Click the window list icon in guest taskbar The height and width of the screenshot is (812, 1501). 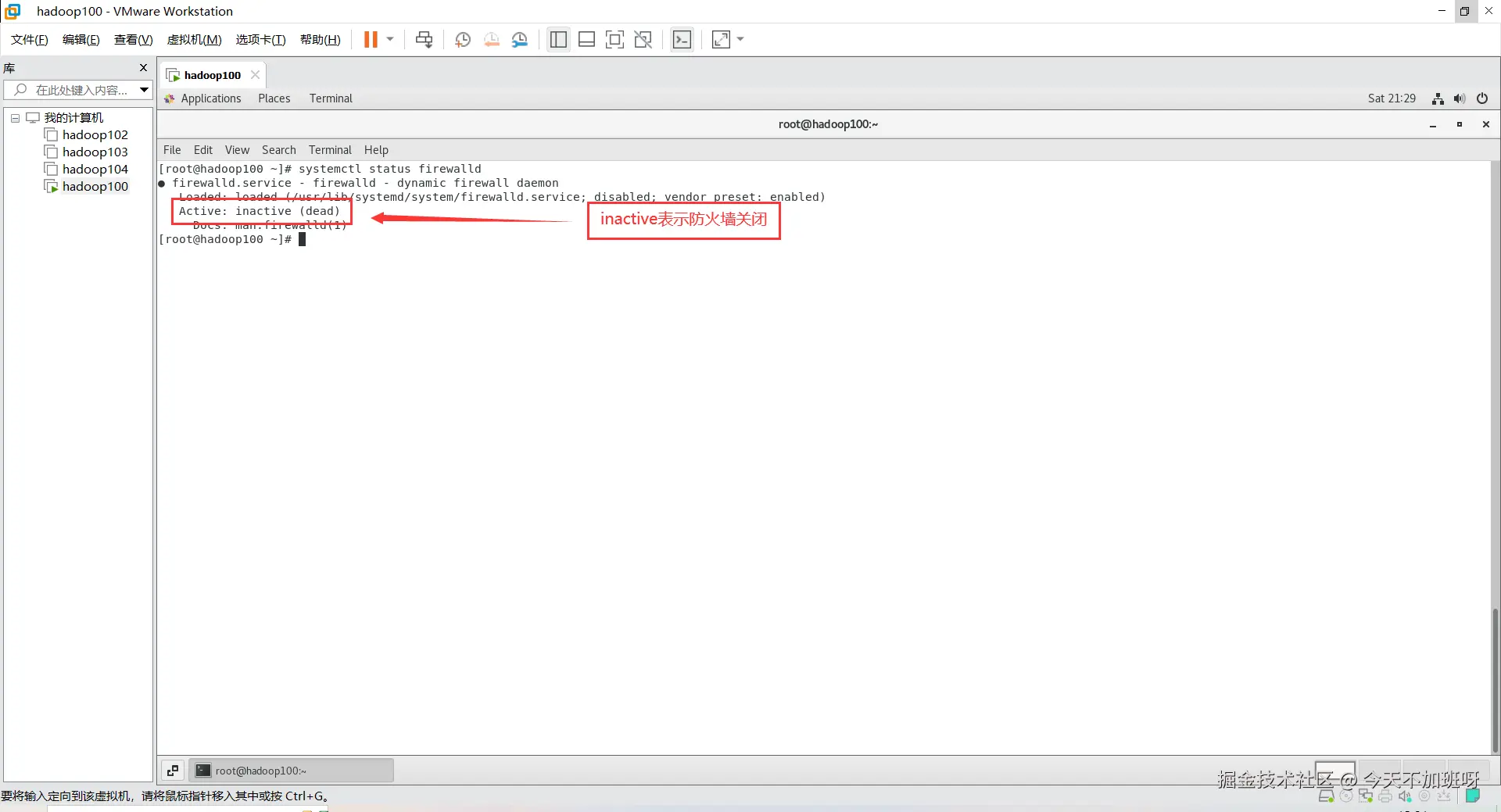pyautogui.click(x=173, y=771)
